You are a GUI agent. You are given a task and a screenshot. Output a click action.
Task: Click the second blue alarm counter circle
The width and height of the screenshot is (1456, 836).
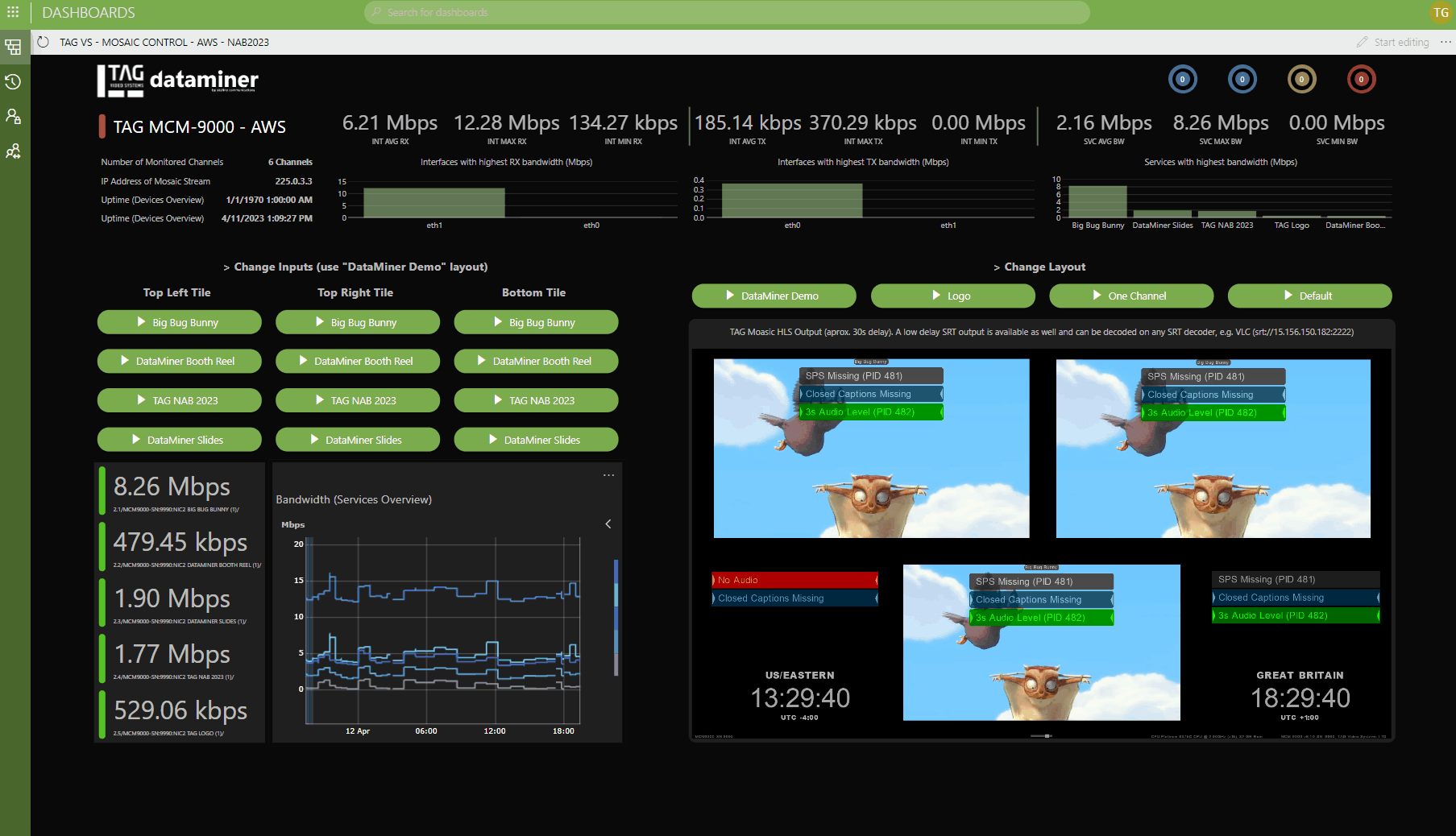(x=1242, y=79)
